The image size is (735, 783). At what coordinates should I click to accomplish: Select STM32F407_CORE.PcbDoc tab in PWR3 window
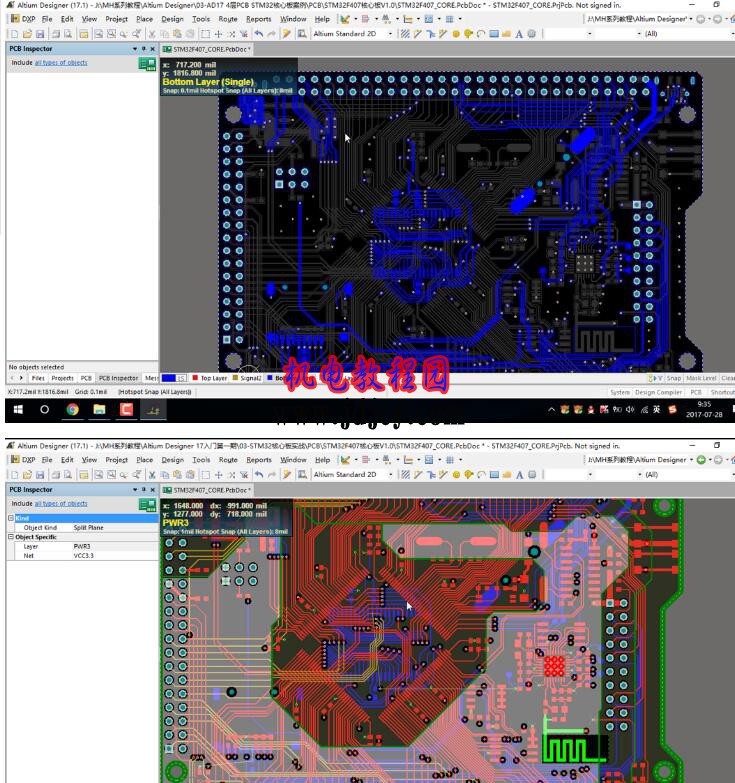pyautogui.click(x=208, y=490)
